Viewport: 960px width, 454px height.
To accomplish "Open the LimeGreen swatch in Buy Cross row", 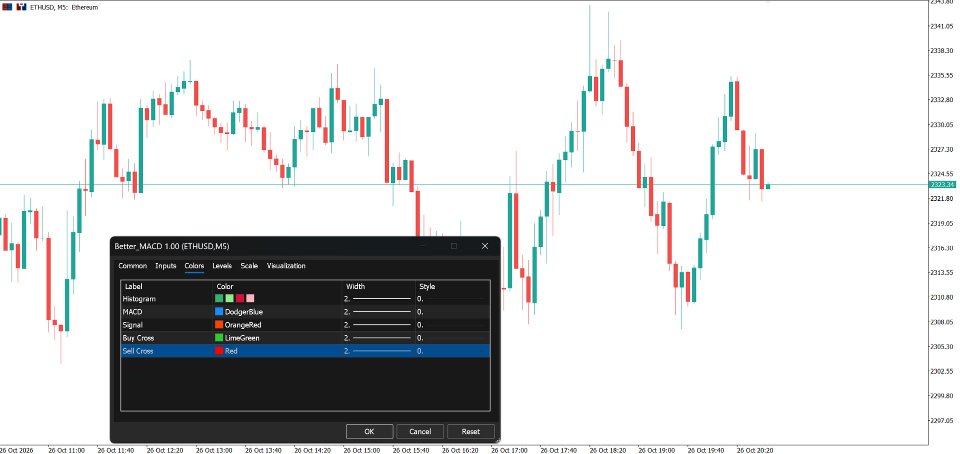I will coord(219,338).
